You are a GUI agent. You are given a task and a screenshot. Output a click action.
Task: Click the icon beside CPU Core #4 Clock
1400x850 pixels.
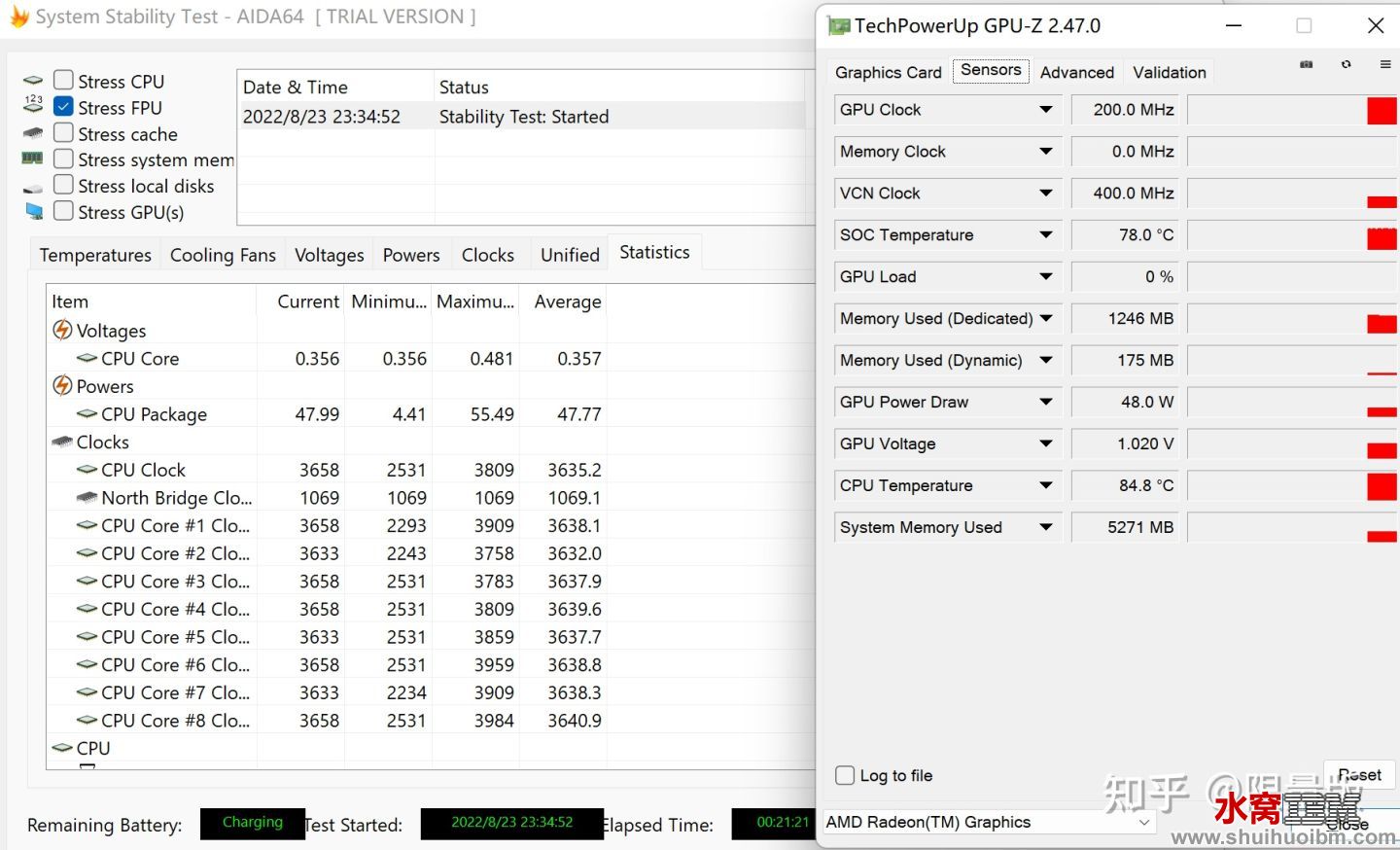(x=87, y=608)
